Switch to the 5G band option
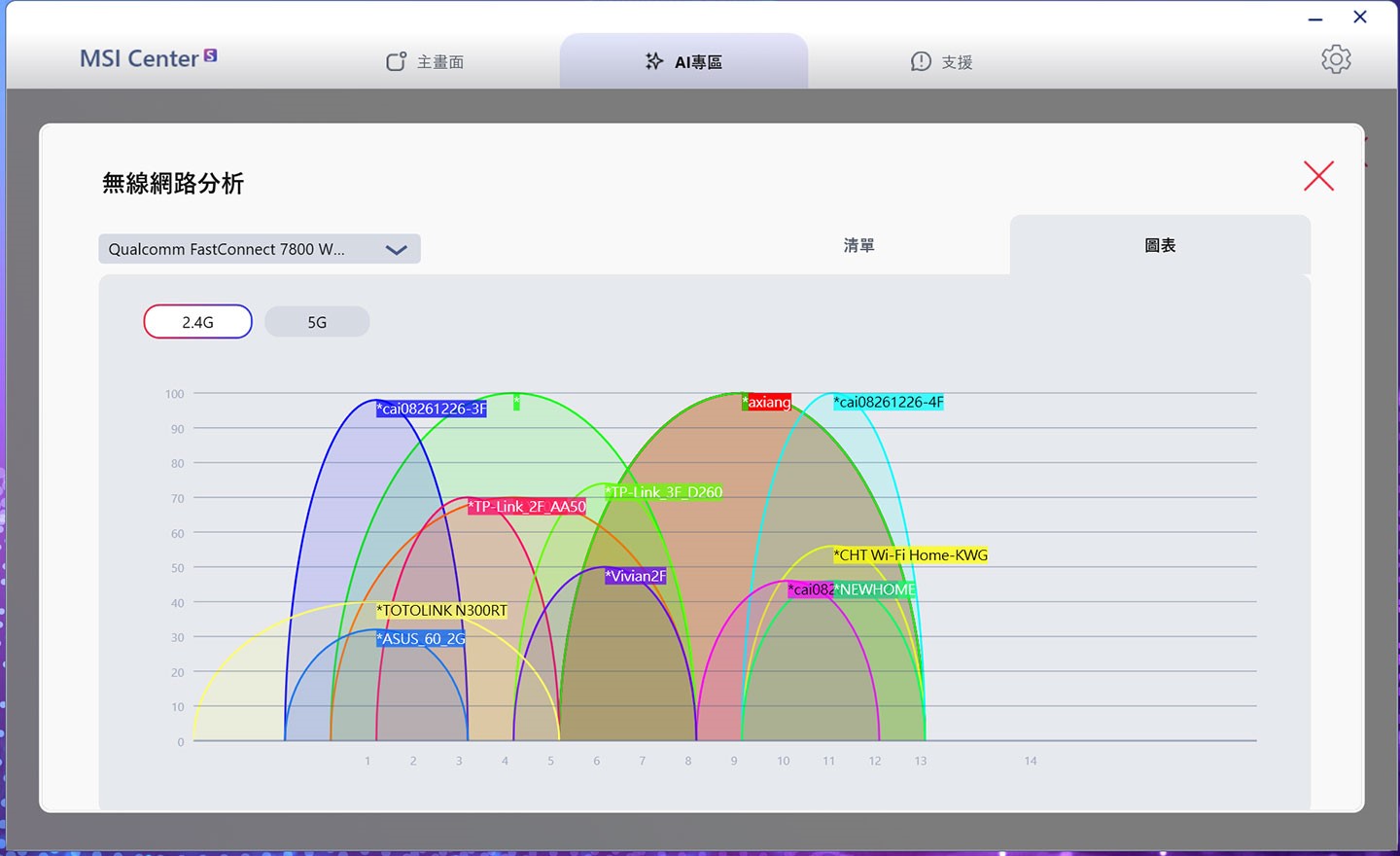1400x856 pixels. [x=317, y=322]
